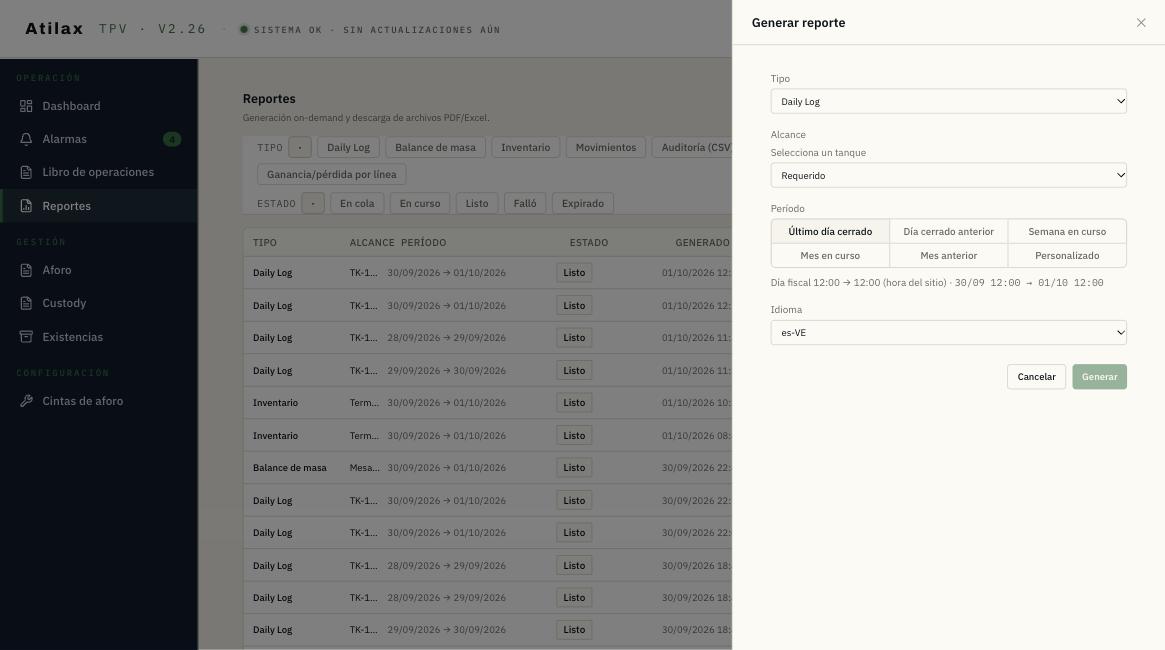Click the Custody document icon

[26, 303]
